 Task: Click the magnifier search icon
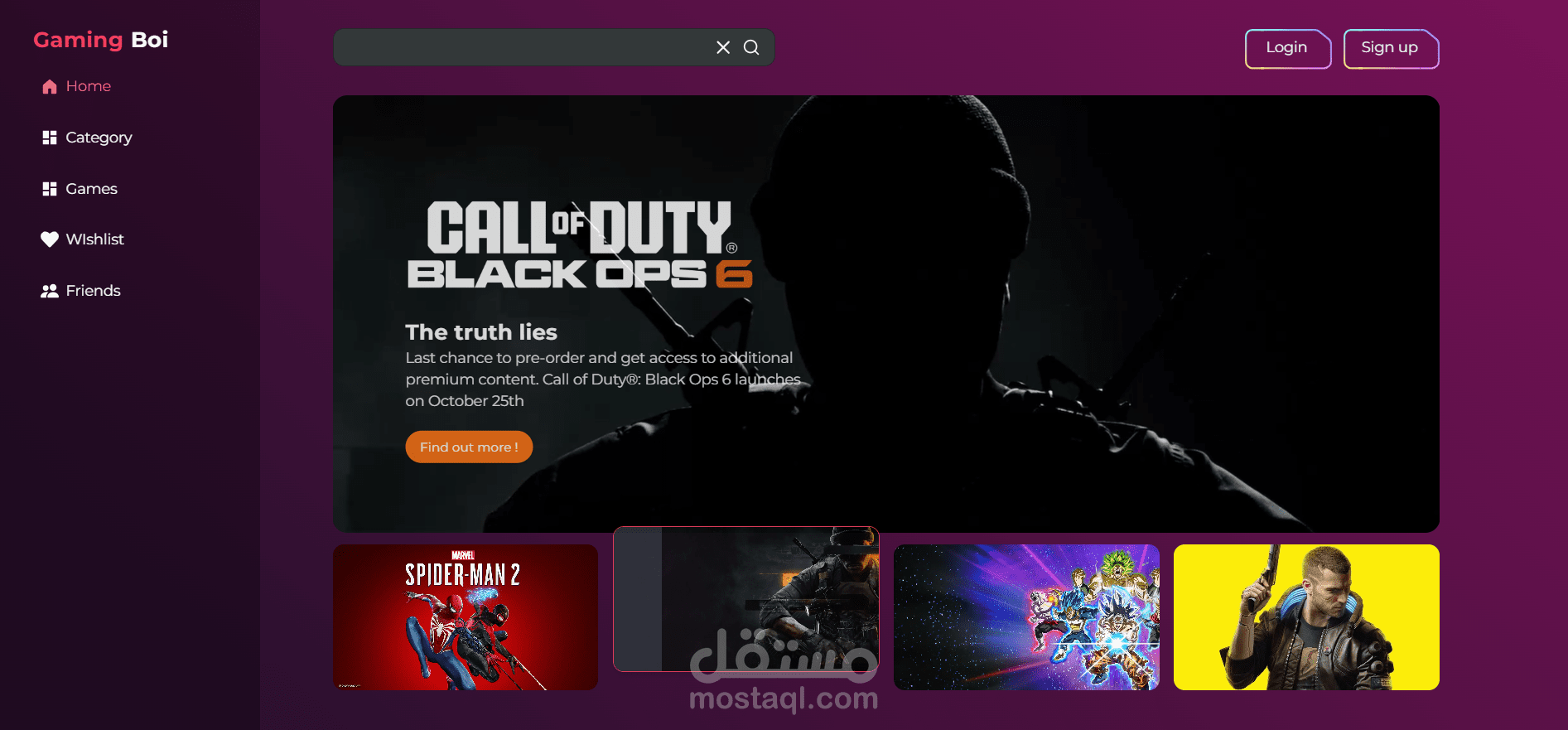(751, 47)
